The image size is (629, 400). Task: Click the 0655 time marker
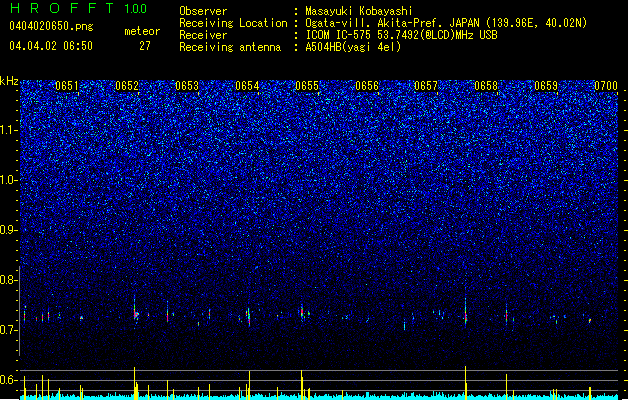pyautogui.click(x=307, y=86)
